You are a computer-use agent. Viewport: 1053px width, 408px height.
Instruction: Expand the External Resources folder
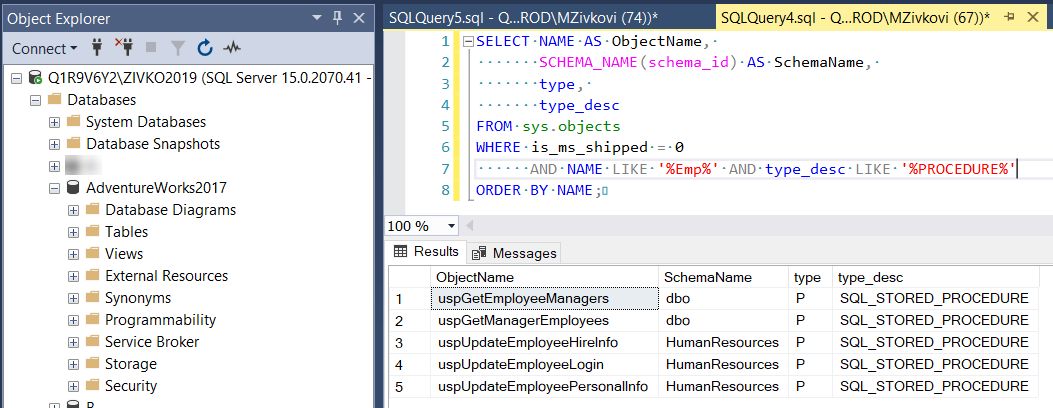click(74, 276)
